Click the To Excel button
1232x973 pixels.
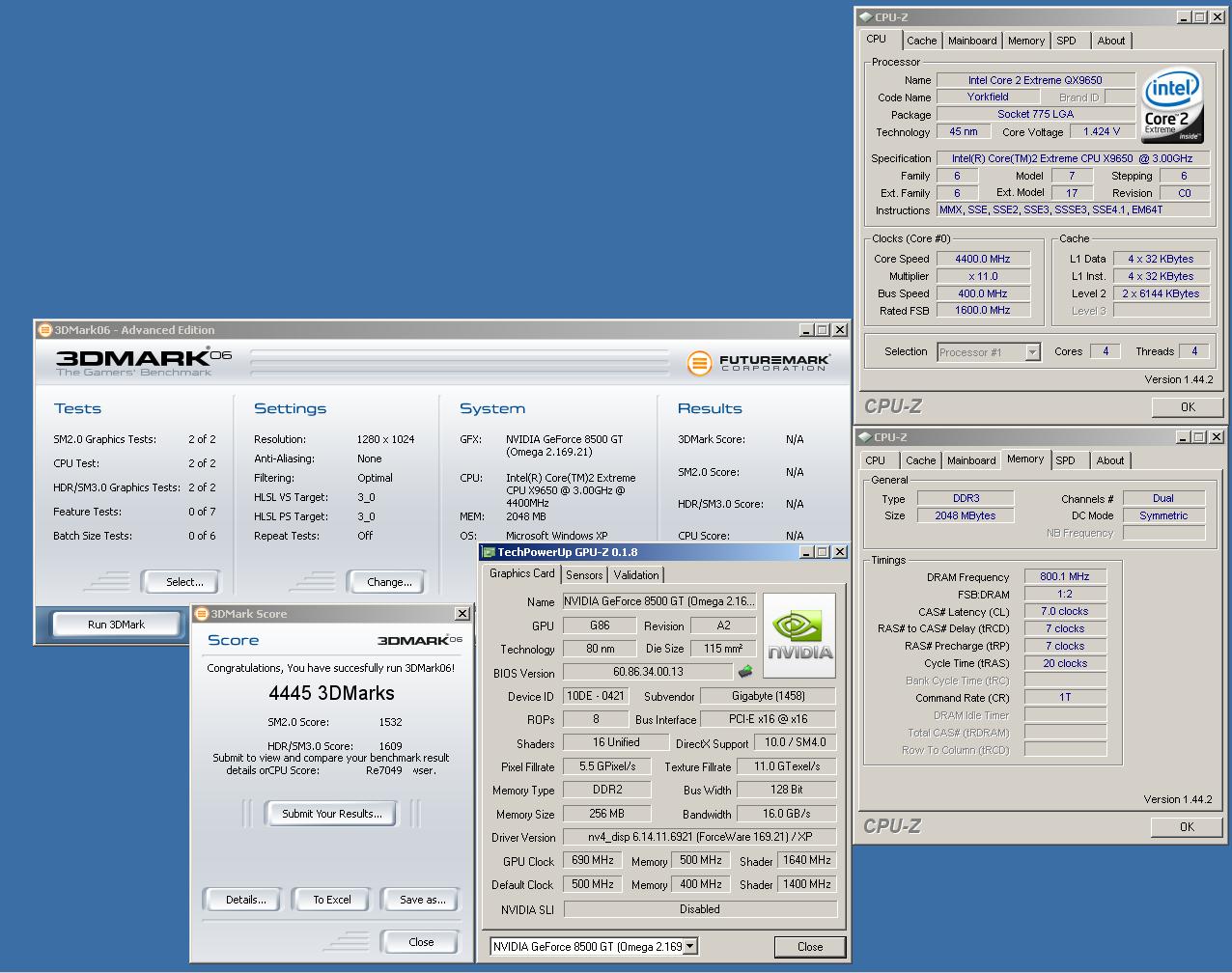point(332,900)
